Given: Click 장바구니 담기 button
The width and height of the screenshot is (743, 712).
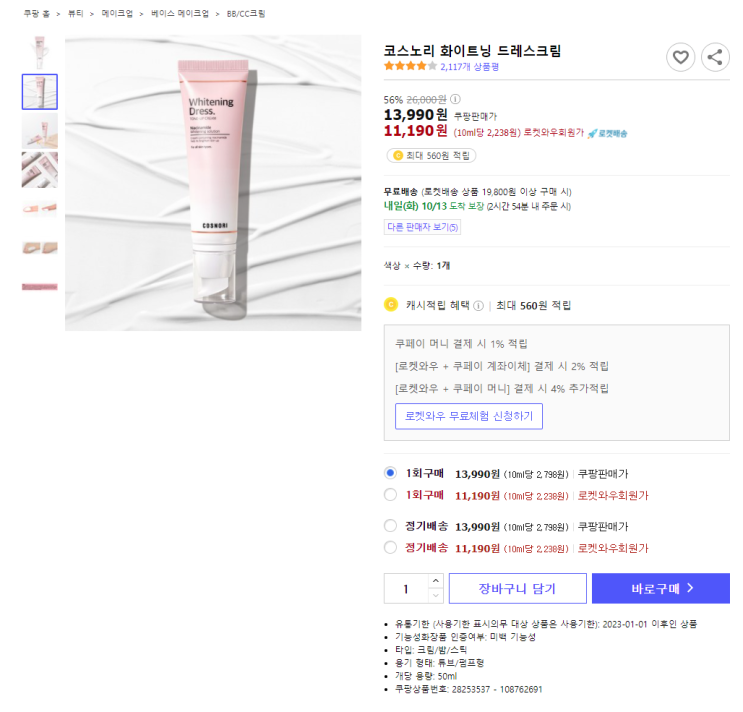Looking at the screenshot, I should (517, 588).
